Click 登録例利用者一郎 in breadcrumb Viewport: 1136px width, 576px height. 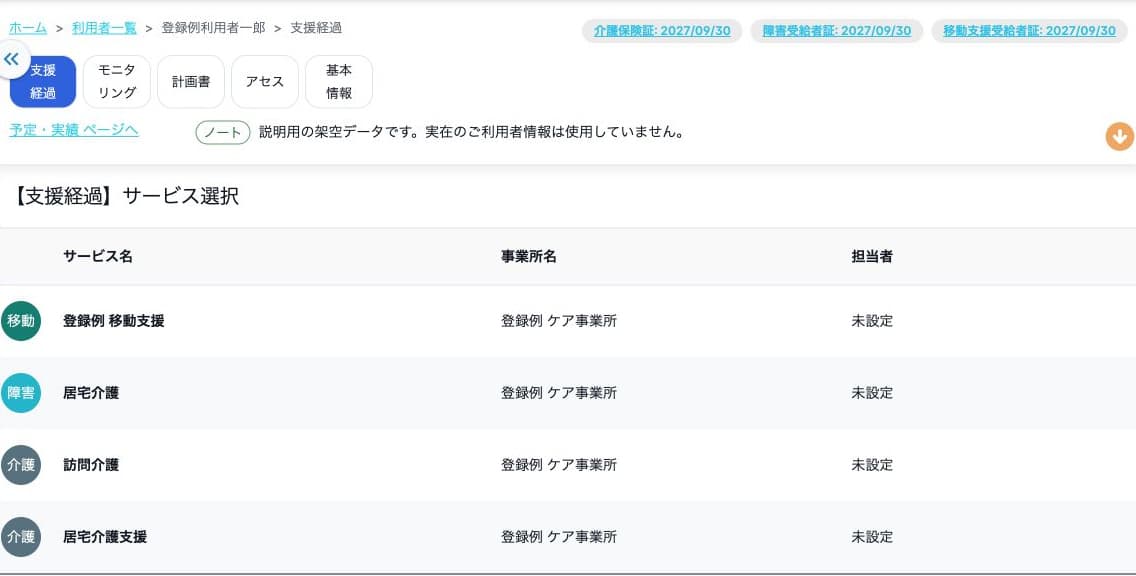(213, 28)
